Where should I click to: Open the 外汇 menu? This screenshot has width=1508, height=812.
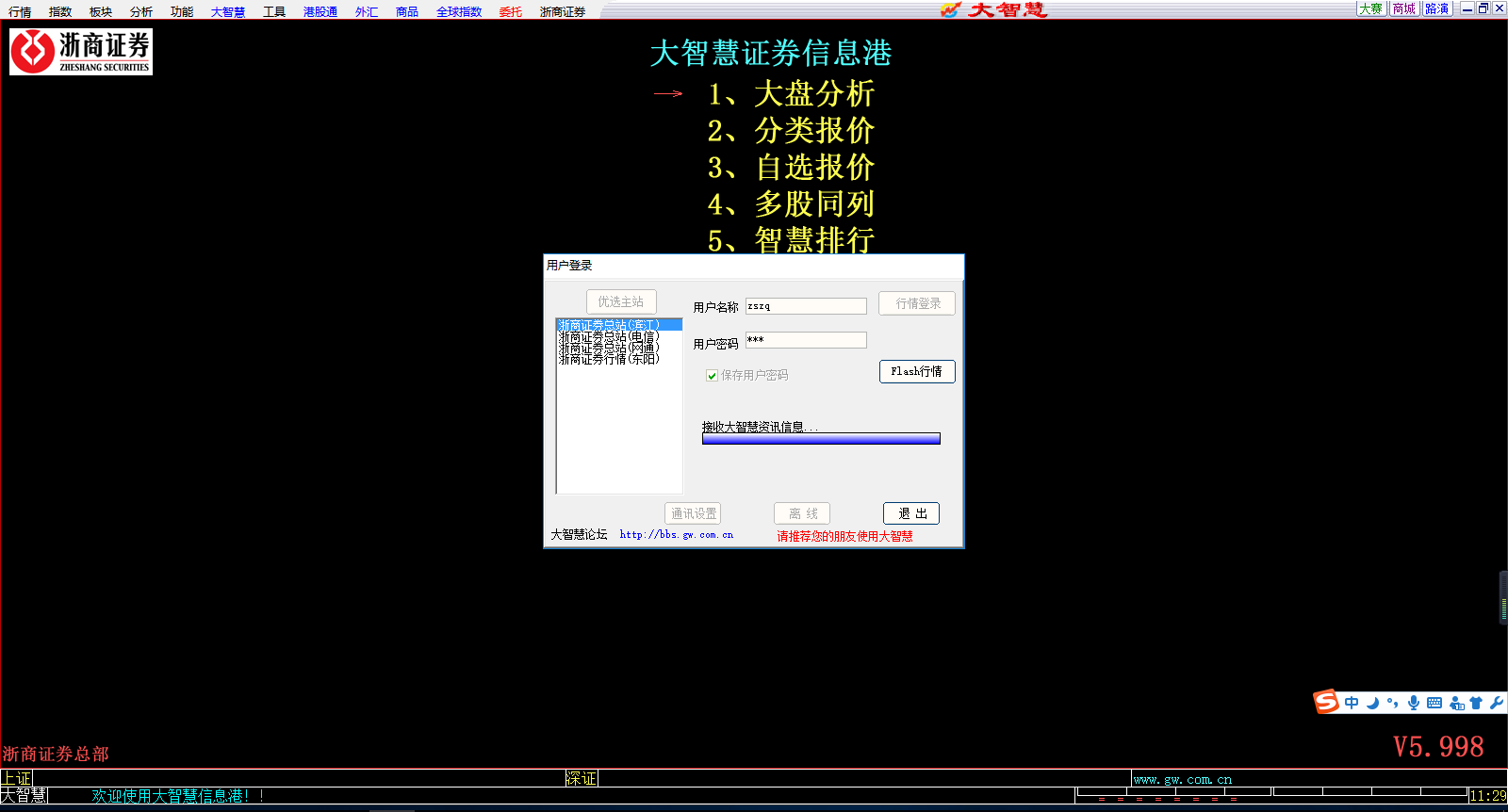[x=367, y=11]
